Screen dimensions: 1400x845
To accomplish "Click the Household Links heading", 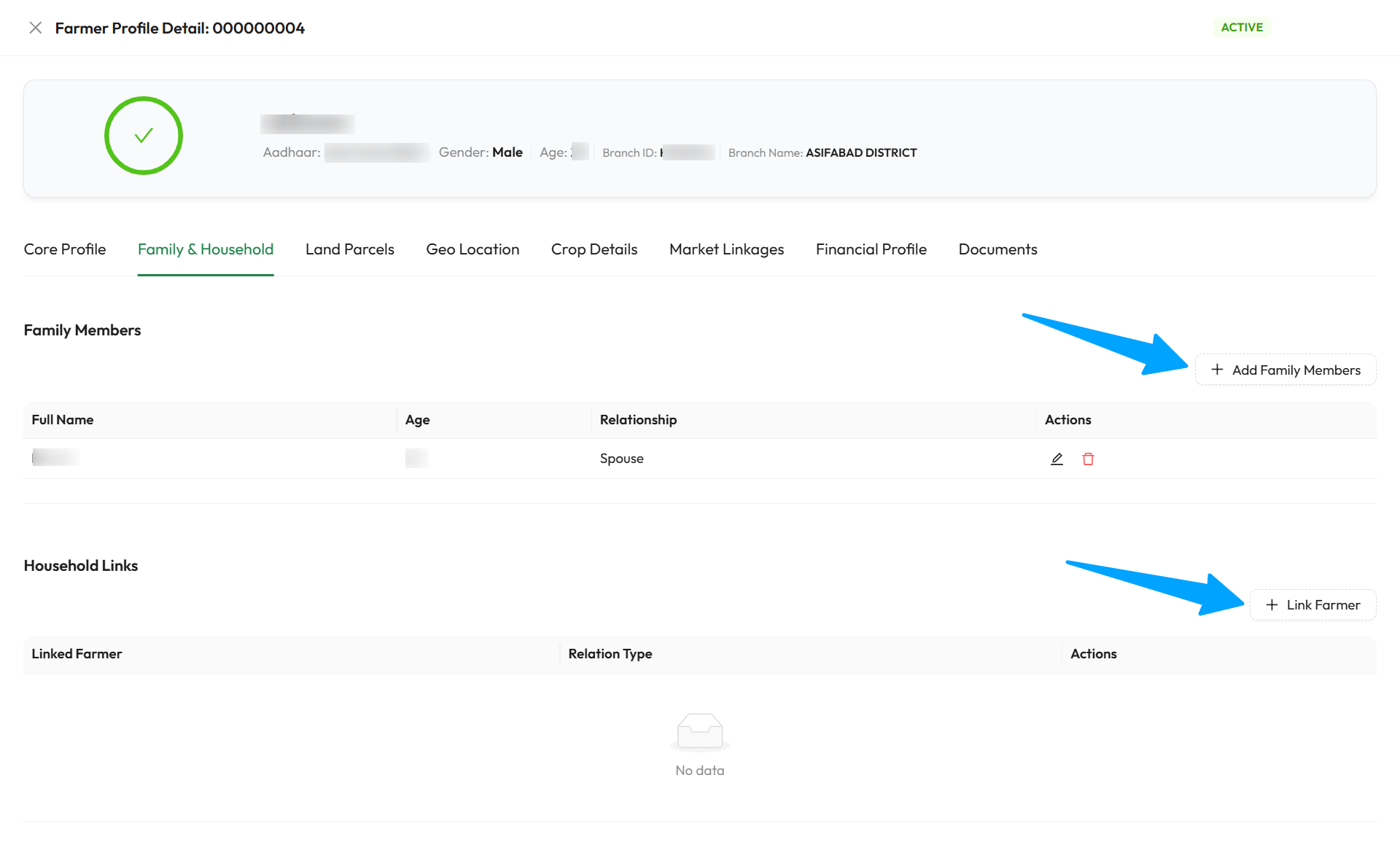I will click(x=81, y=566).
